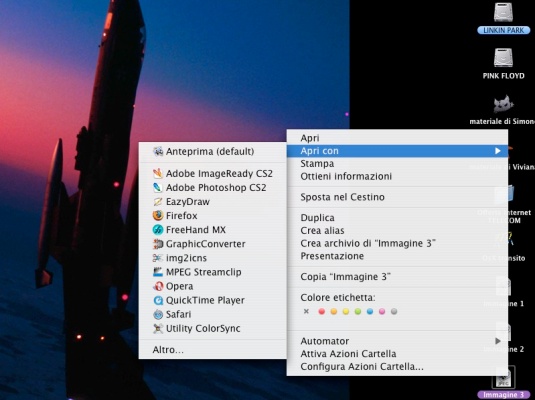Click the Safari text label
Screen dimensions: 535x400
pos(178,314)
